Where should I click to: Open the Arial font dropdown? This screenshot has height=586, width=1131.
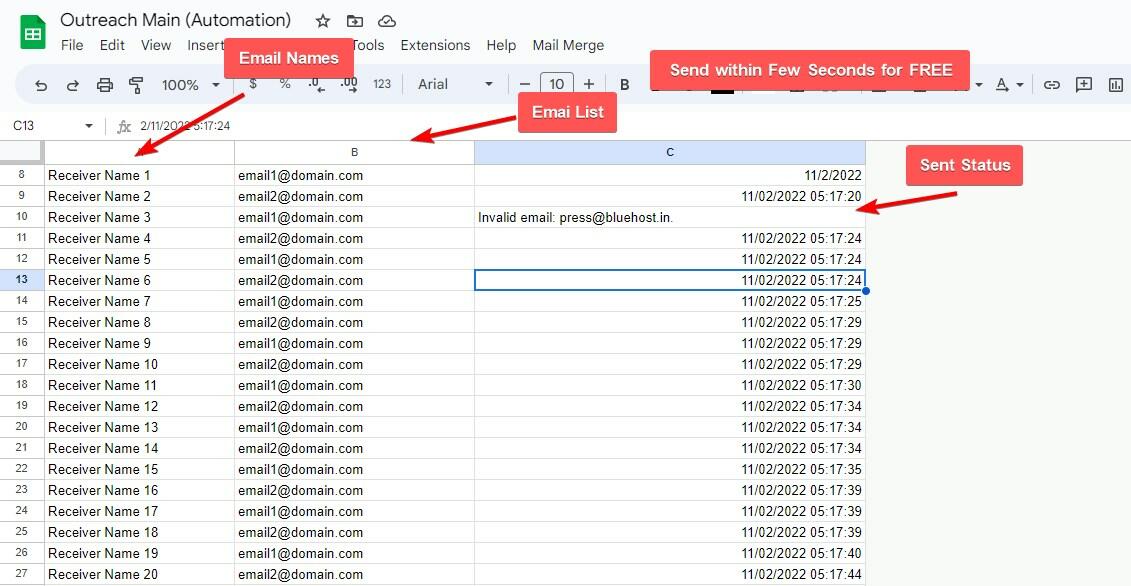(455, 84)
